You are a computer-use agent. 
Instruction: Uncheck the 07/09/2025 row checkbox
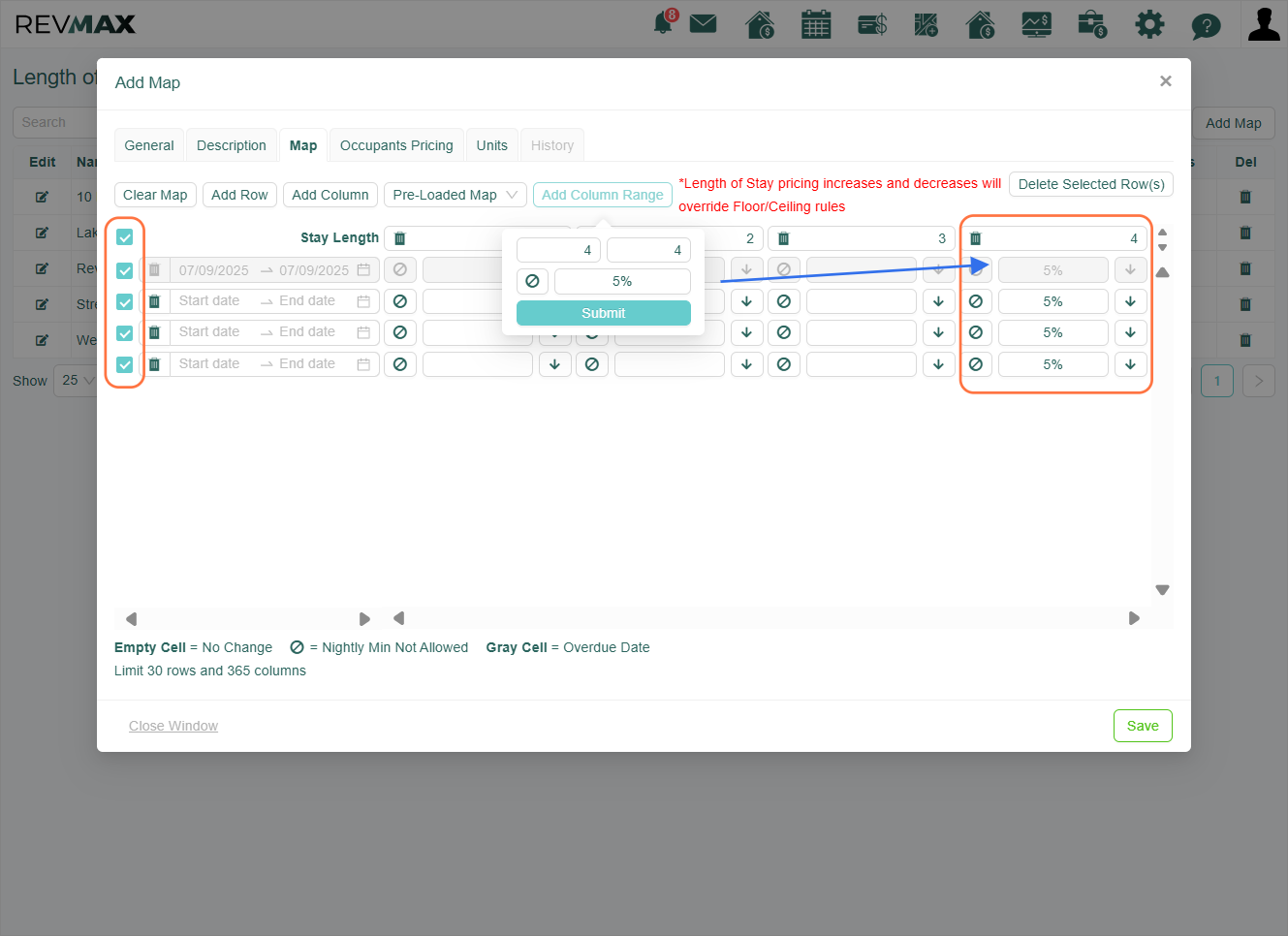coord(125,270)
